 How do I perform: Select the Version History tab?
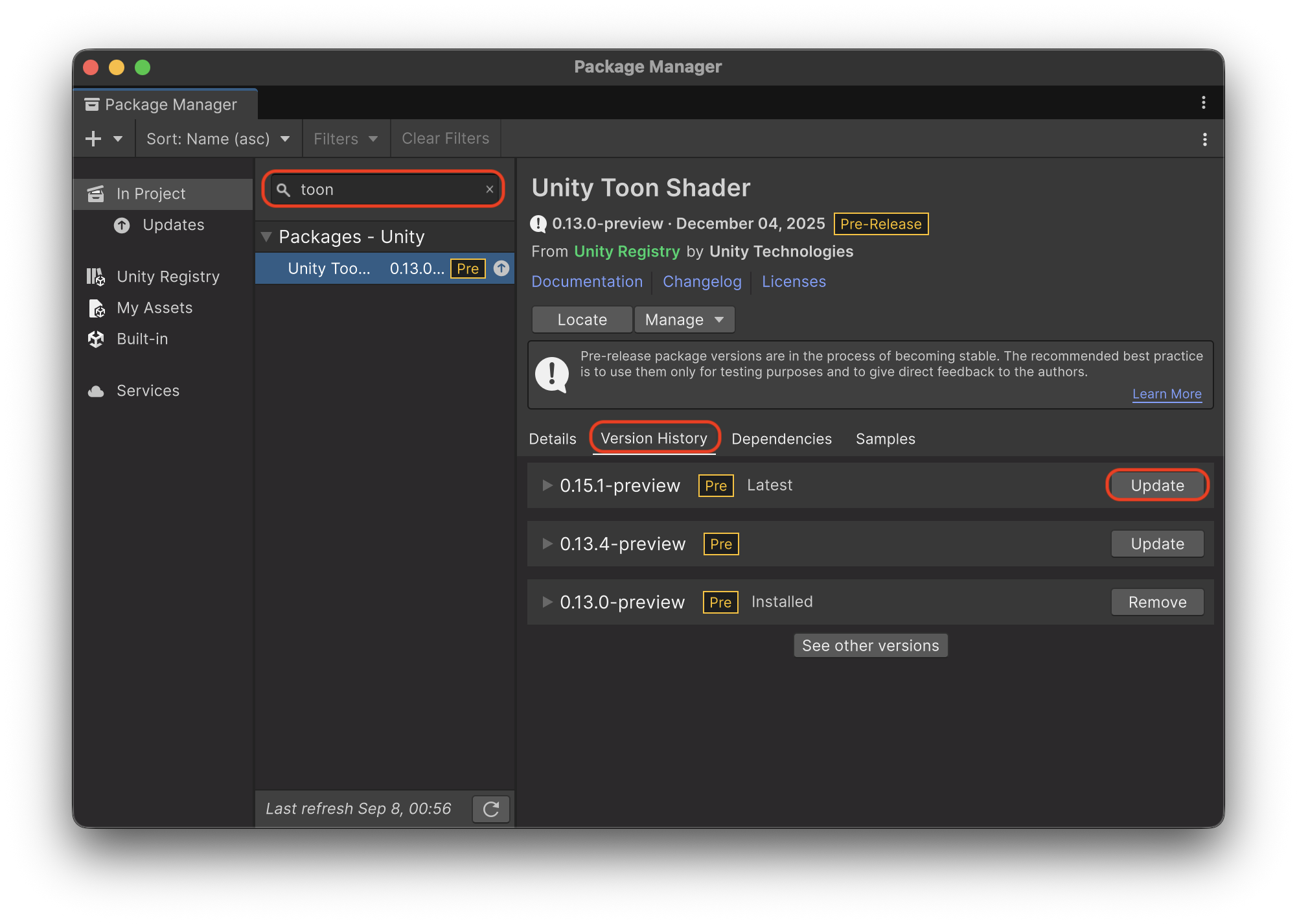654,439
